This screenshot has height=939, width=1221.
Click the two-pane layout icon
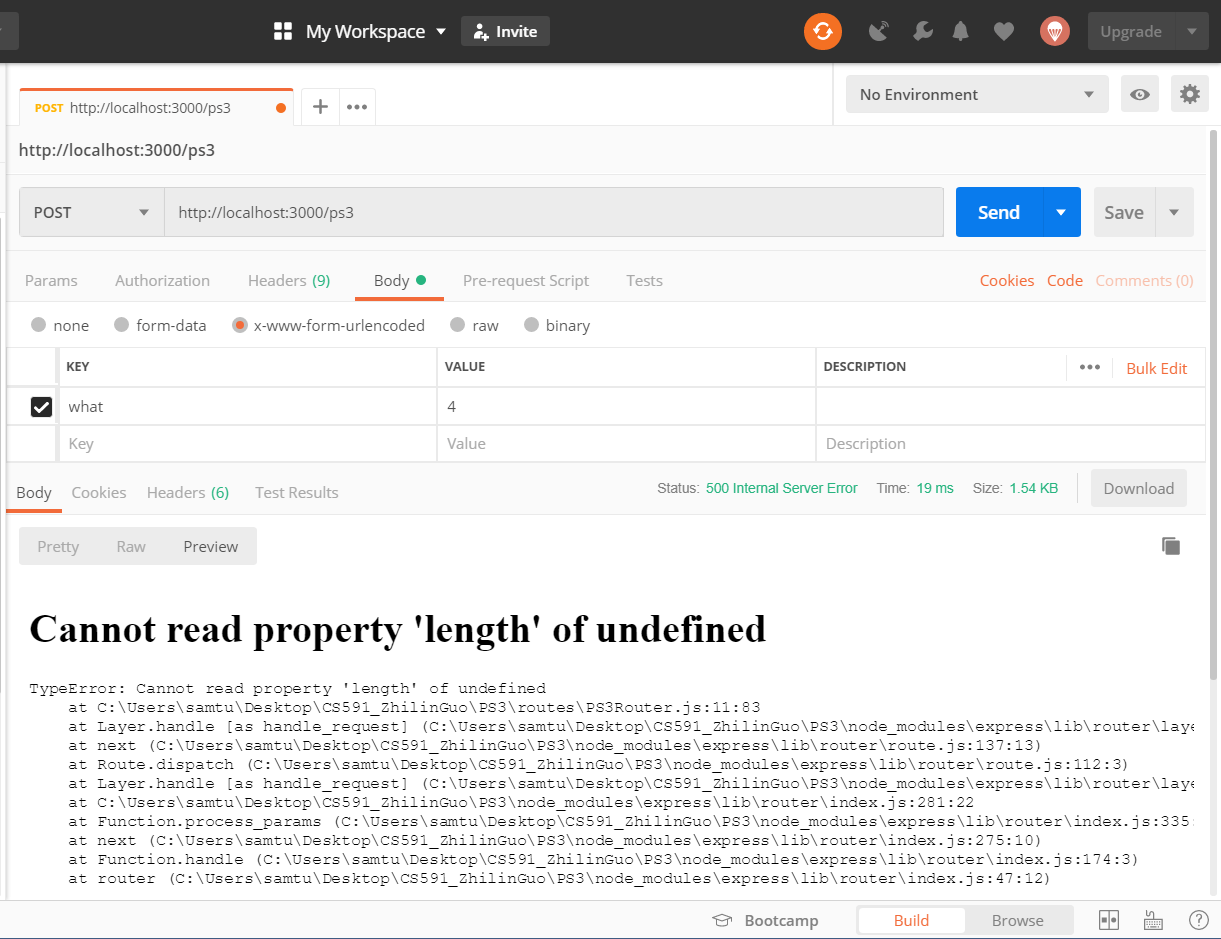1108,920
